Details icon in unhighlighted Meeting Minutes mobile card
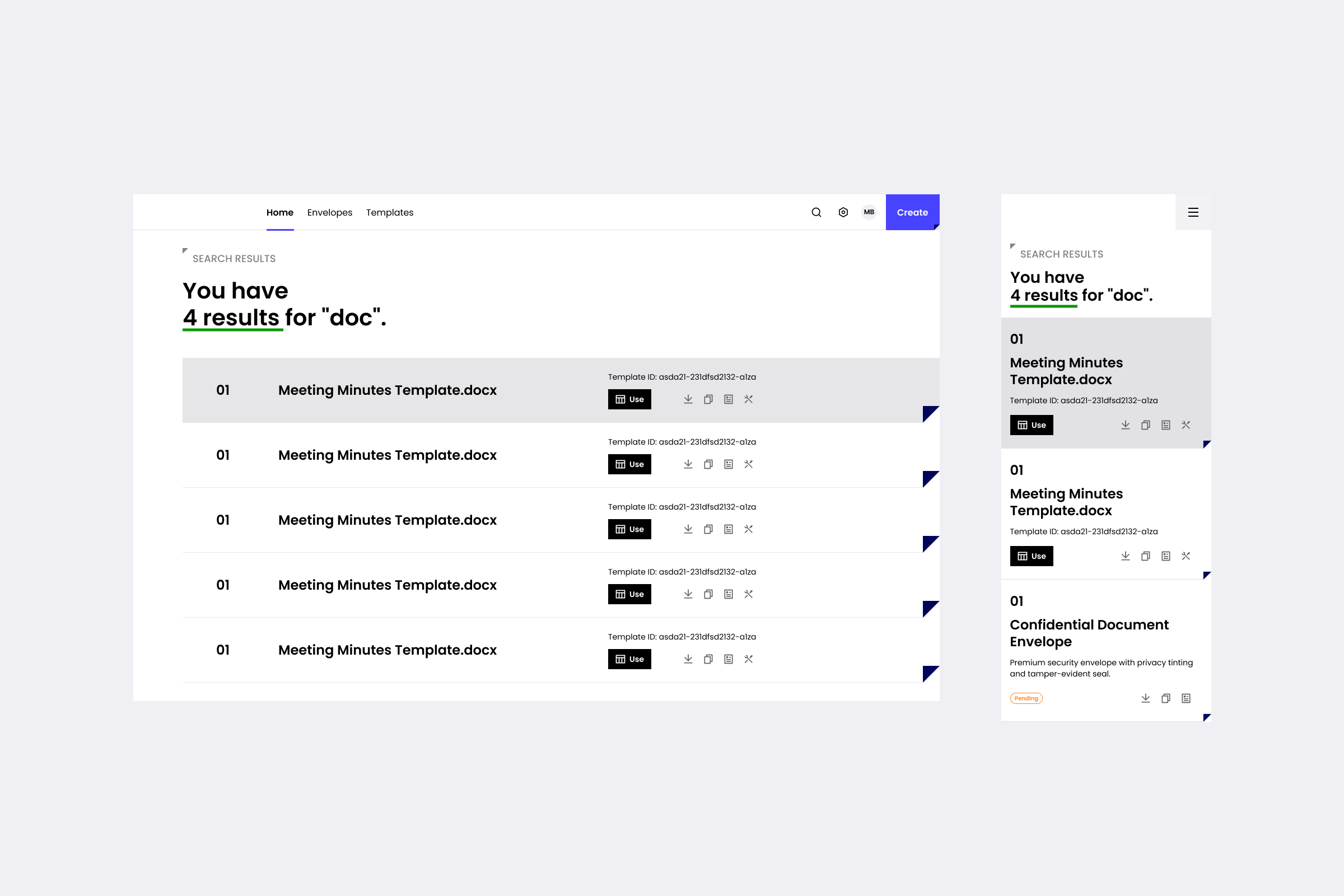 point(1166,556)
